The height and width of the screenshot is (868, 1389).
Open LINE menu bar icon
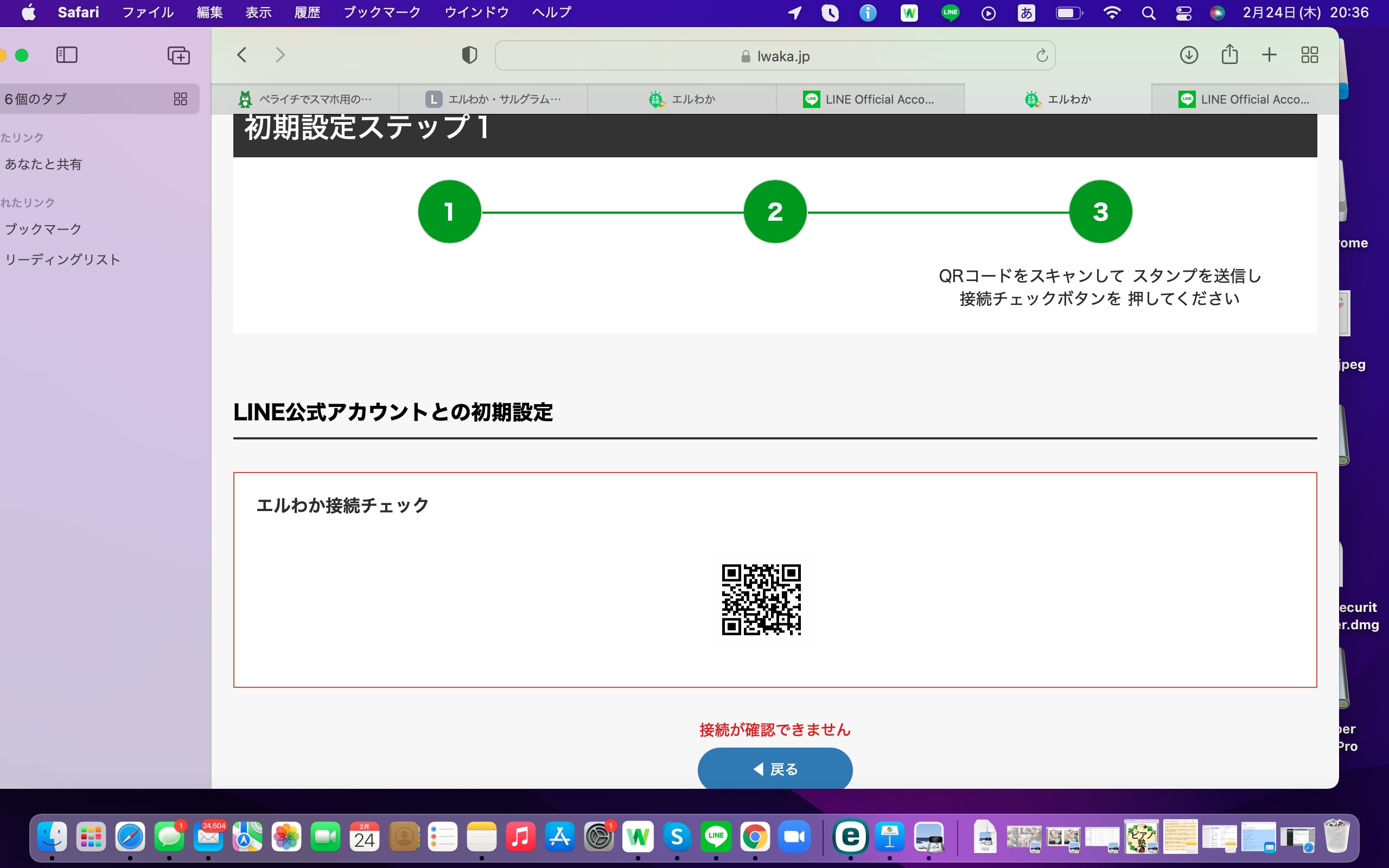(x=951, y=12)
